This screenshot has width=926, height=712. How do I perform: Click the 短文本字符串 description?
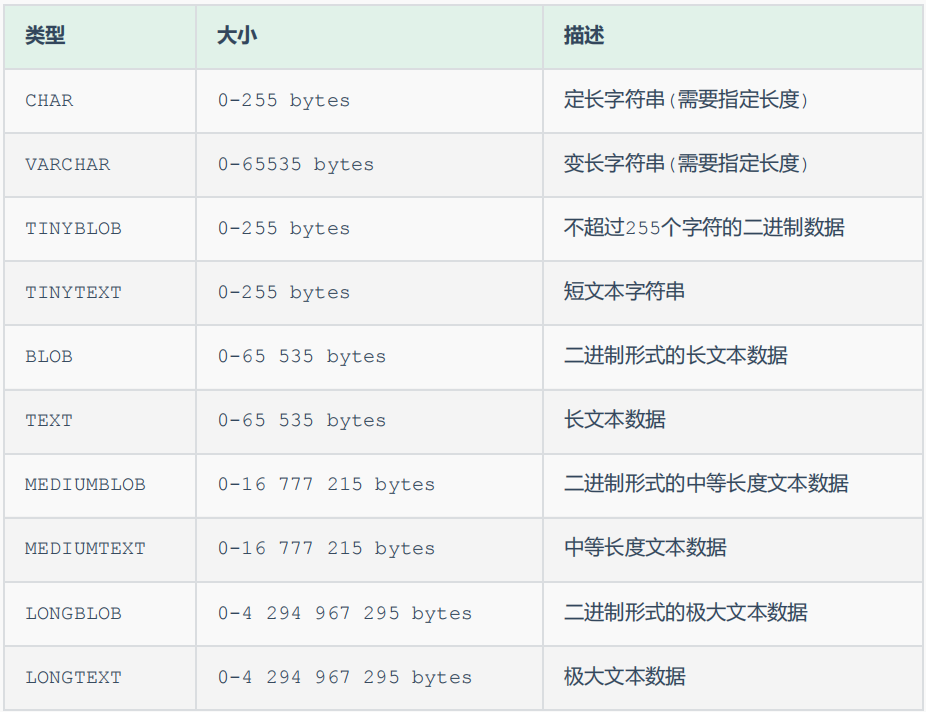624,293
